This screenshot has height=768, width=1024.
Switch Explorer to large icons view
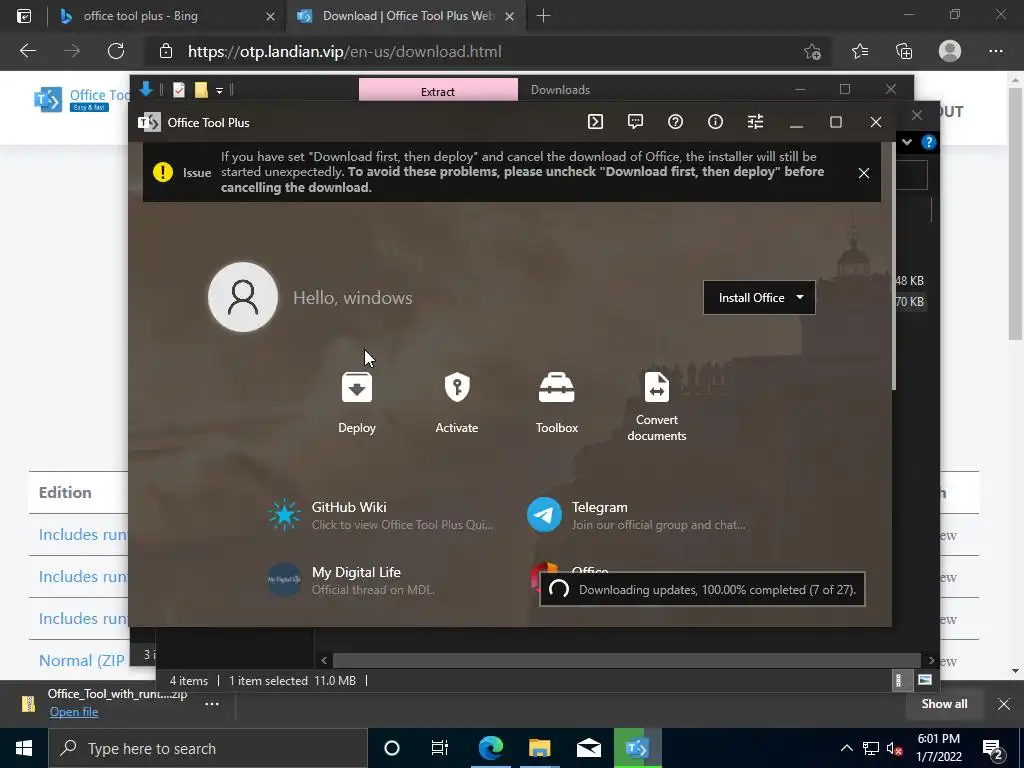point(925,680)
